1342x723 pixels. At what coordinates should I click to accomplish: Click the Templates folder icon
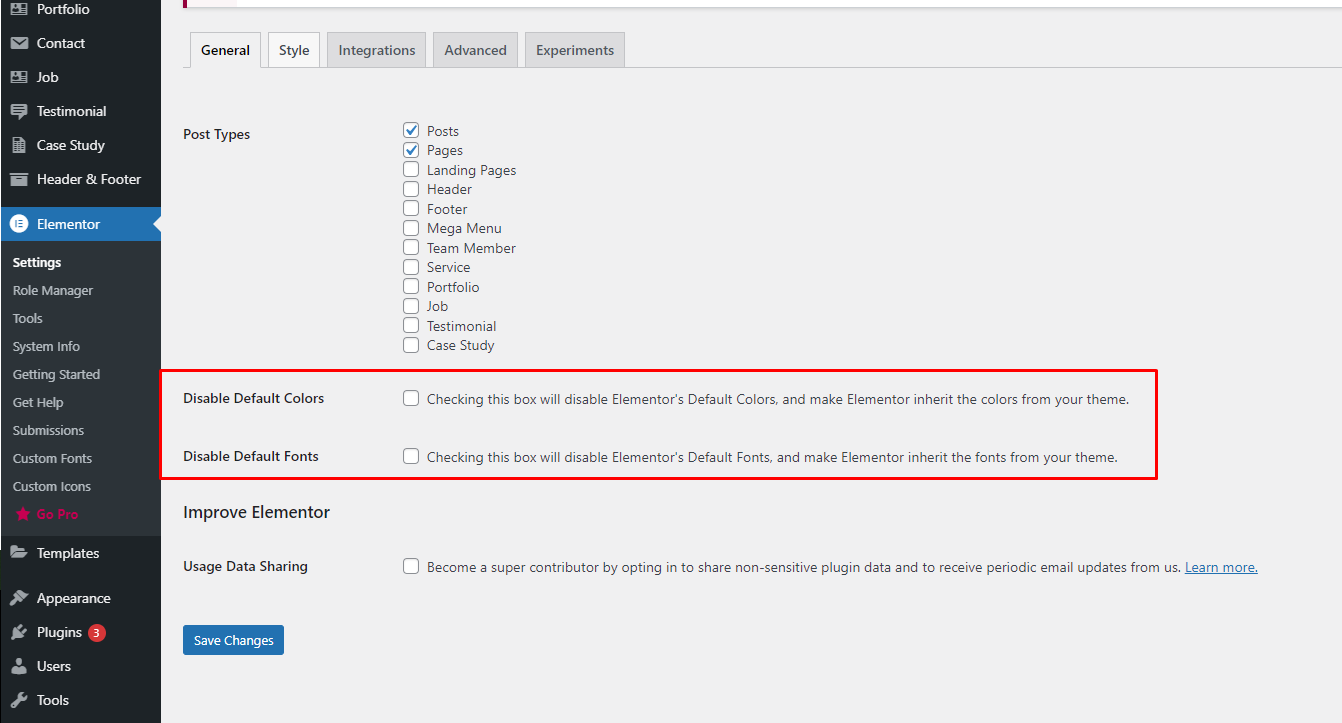[19, 553]
